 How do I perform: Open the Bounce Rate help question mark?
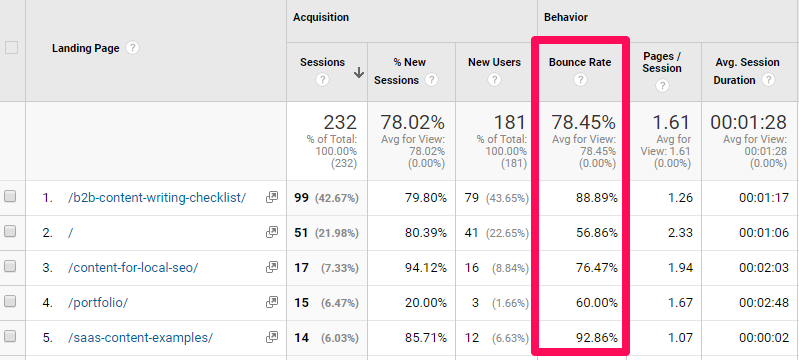(x=580, y=80)
